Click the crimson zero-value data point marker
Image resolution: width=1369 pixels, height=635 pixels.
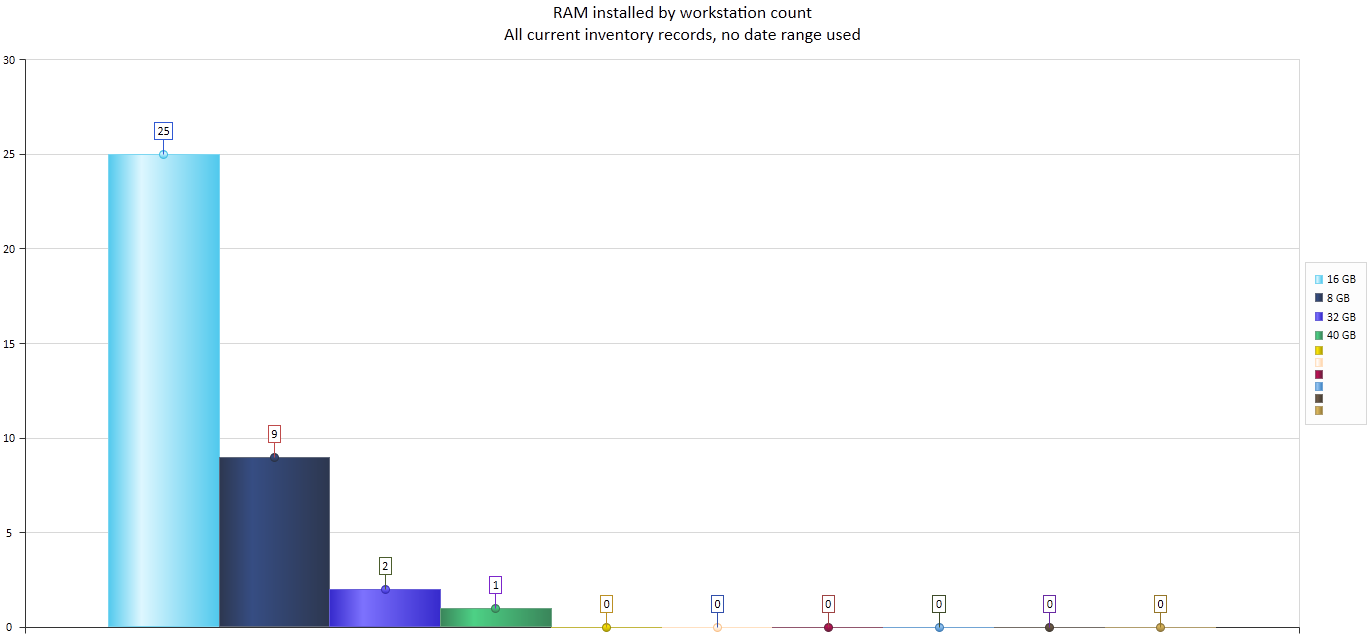click(x=828, y=627)
